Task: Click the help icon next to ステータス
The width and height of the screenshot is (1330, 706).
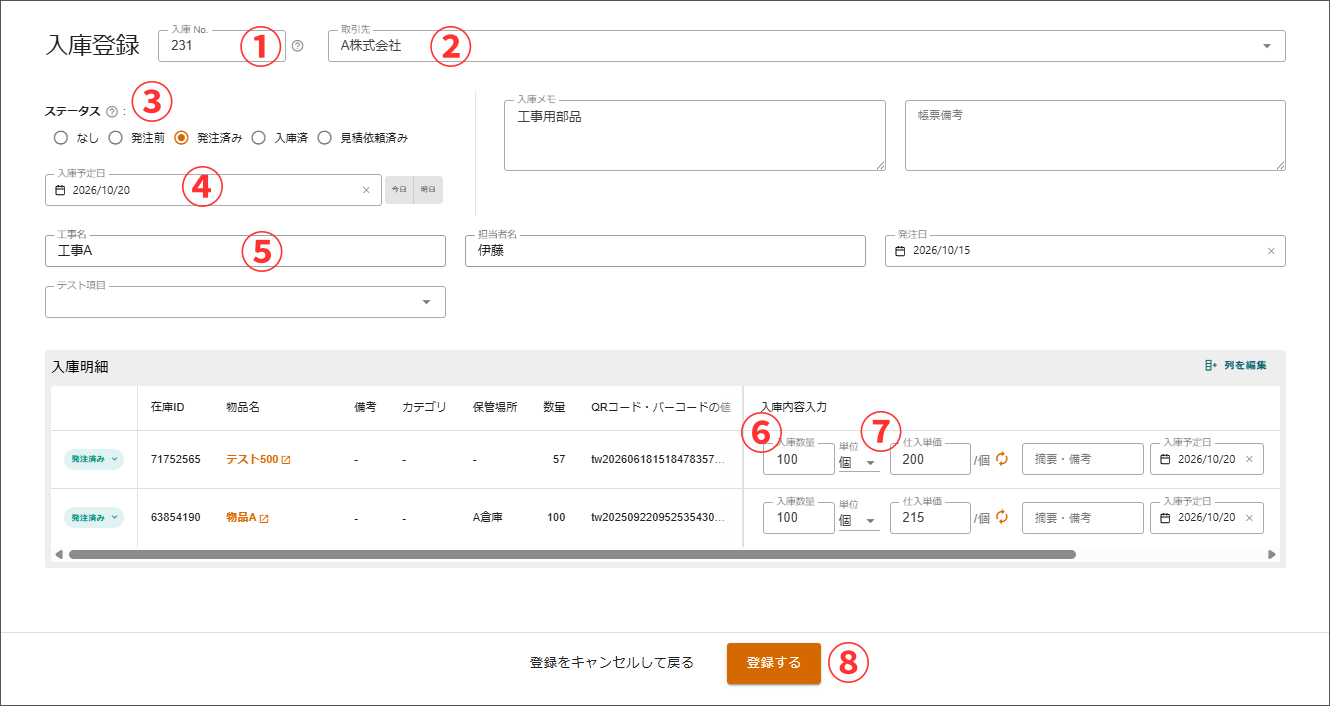Action: tap(112, 112)
